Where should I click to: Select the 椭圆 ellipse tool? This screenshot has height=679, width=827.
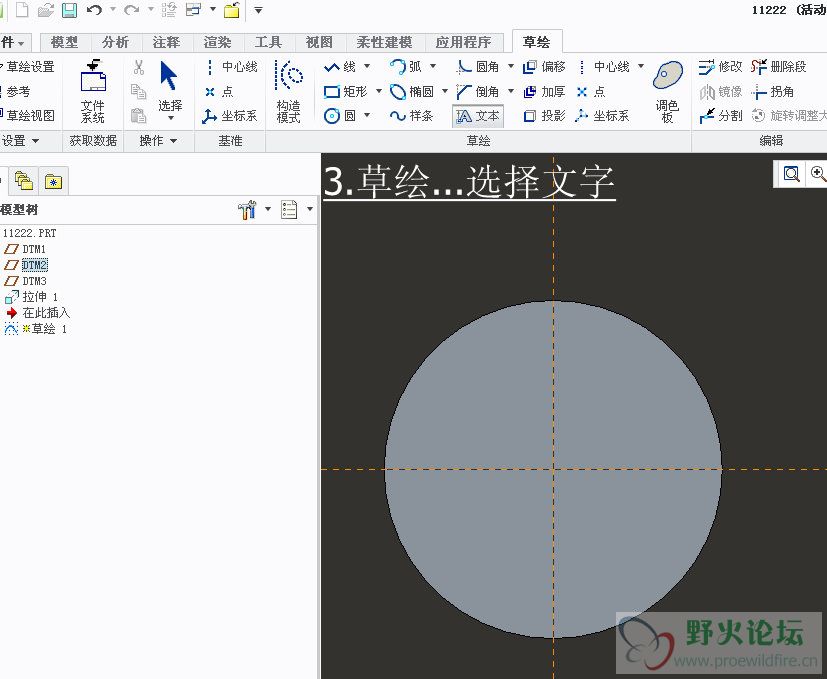(412, 91)
